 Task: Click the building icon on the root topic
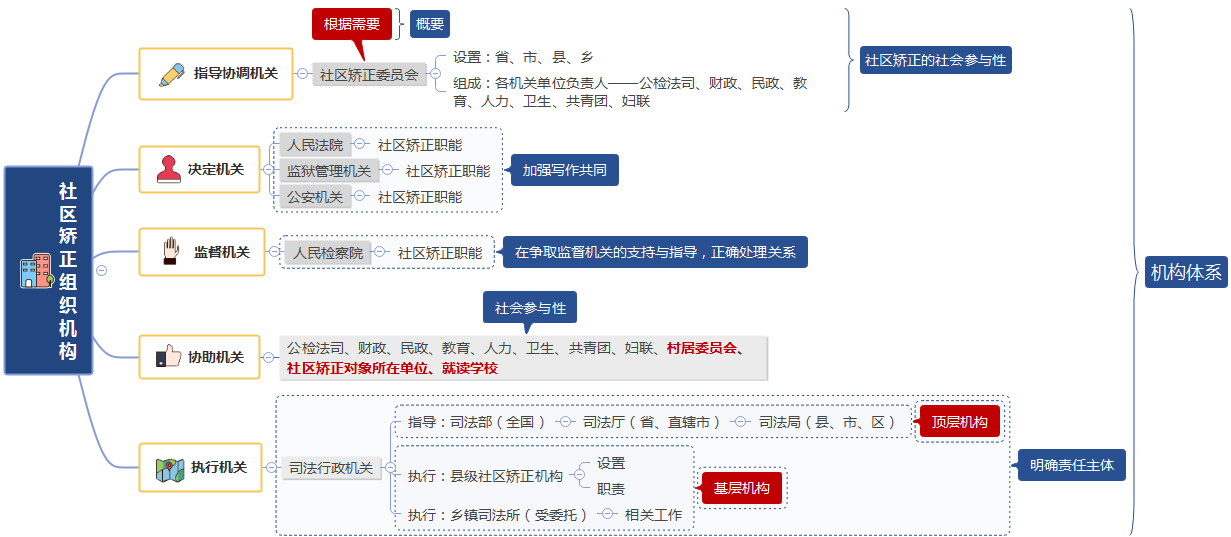[x=36, y=270]
